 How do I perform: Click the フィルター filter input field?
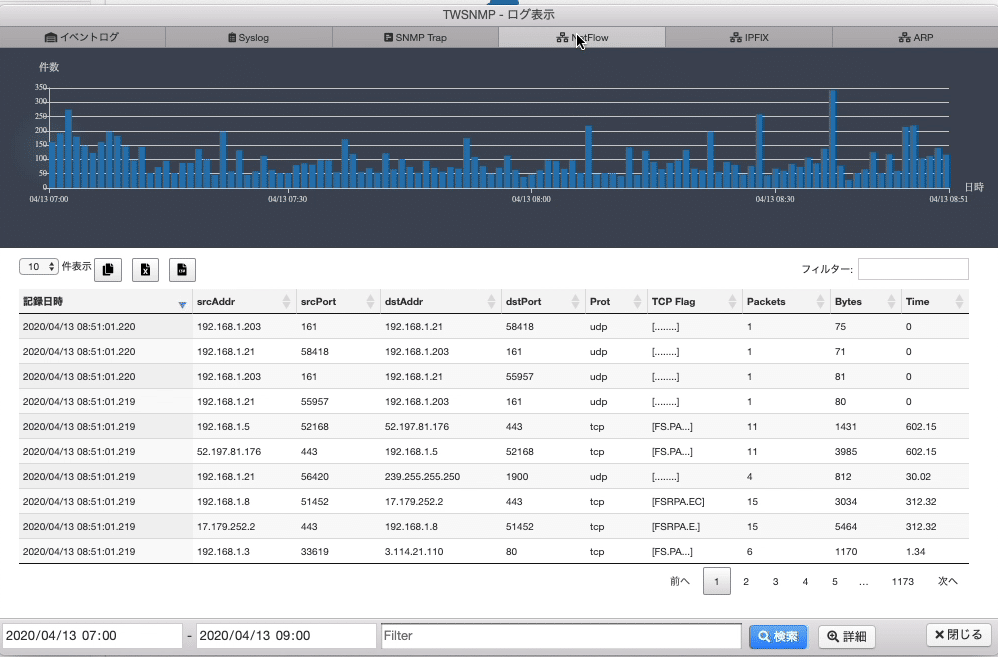912,268
